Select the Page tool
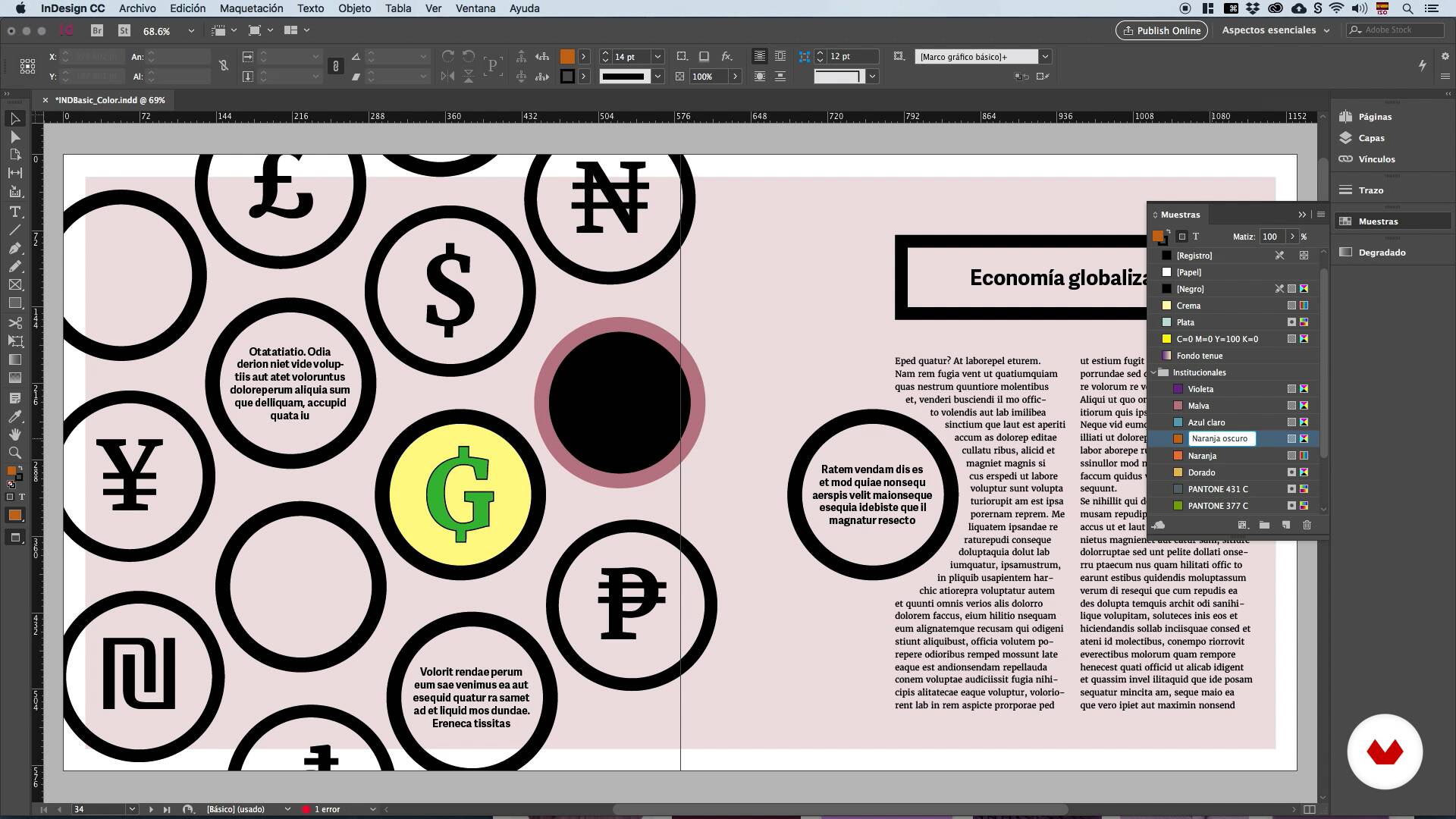This screenshot has width=1456, height=819. (x=14, y=155)
